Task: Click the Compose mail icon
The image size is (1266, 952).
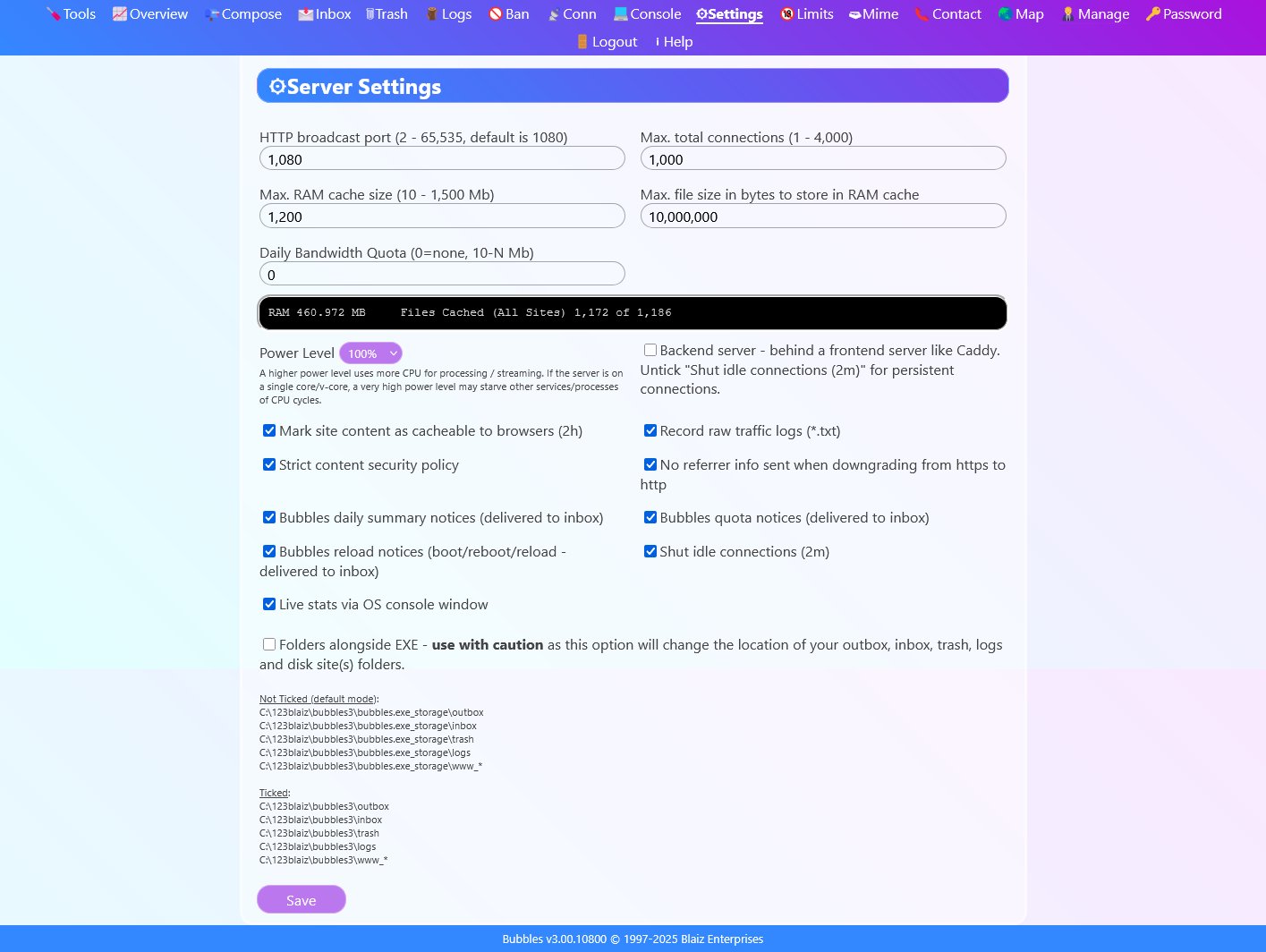Action: 212,14
